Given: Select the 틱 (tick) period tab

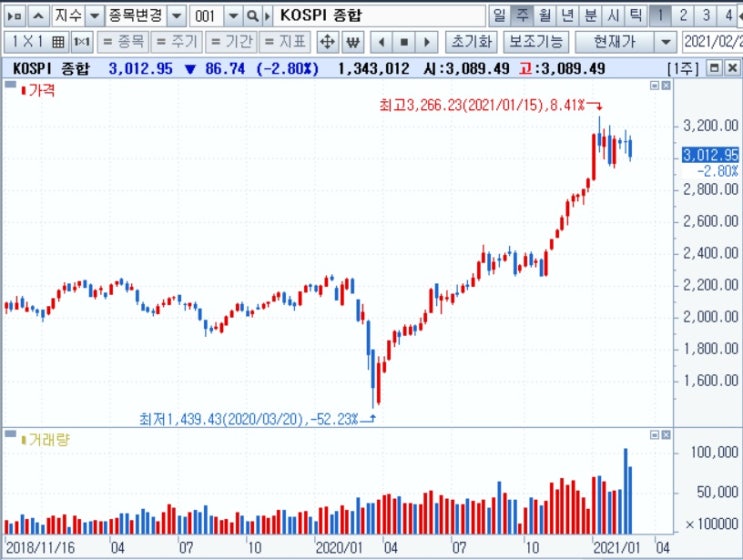Looking at the screenshot, I should click(636, 16).
